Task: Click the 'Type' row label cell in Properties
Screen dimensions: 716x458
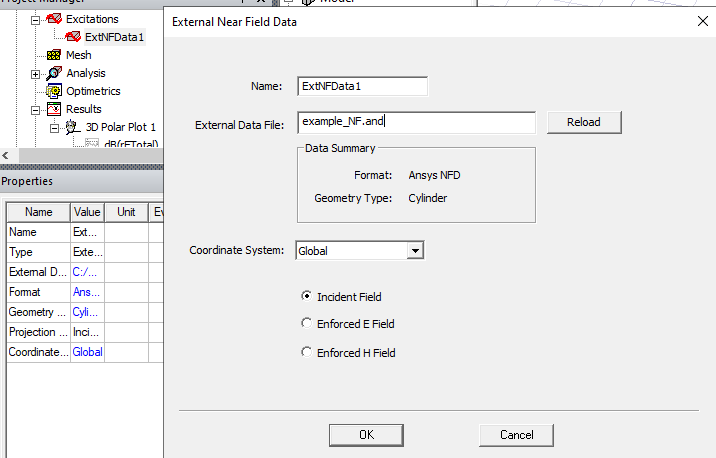Action: click(x=38, y=252)
